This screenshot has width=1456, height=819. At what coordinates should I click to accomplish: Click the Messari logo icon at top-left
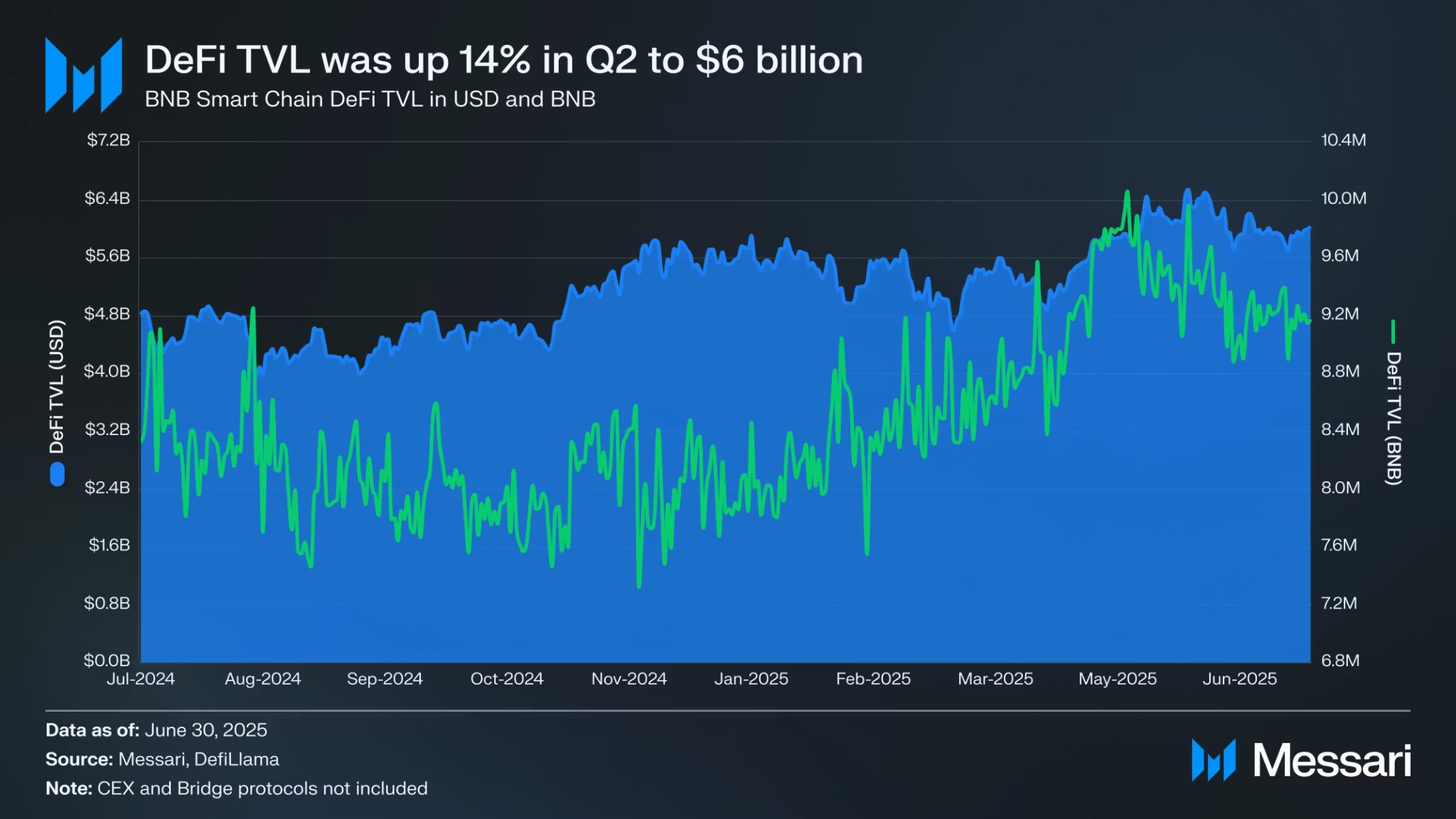coord(83,75)
